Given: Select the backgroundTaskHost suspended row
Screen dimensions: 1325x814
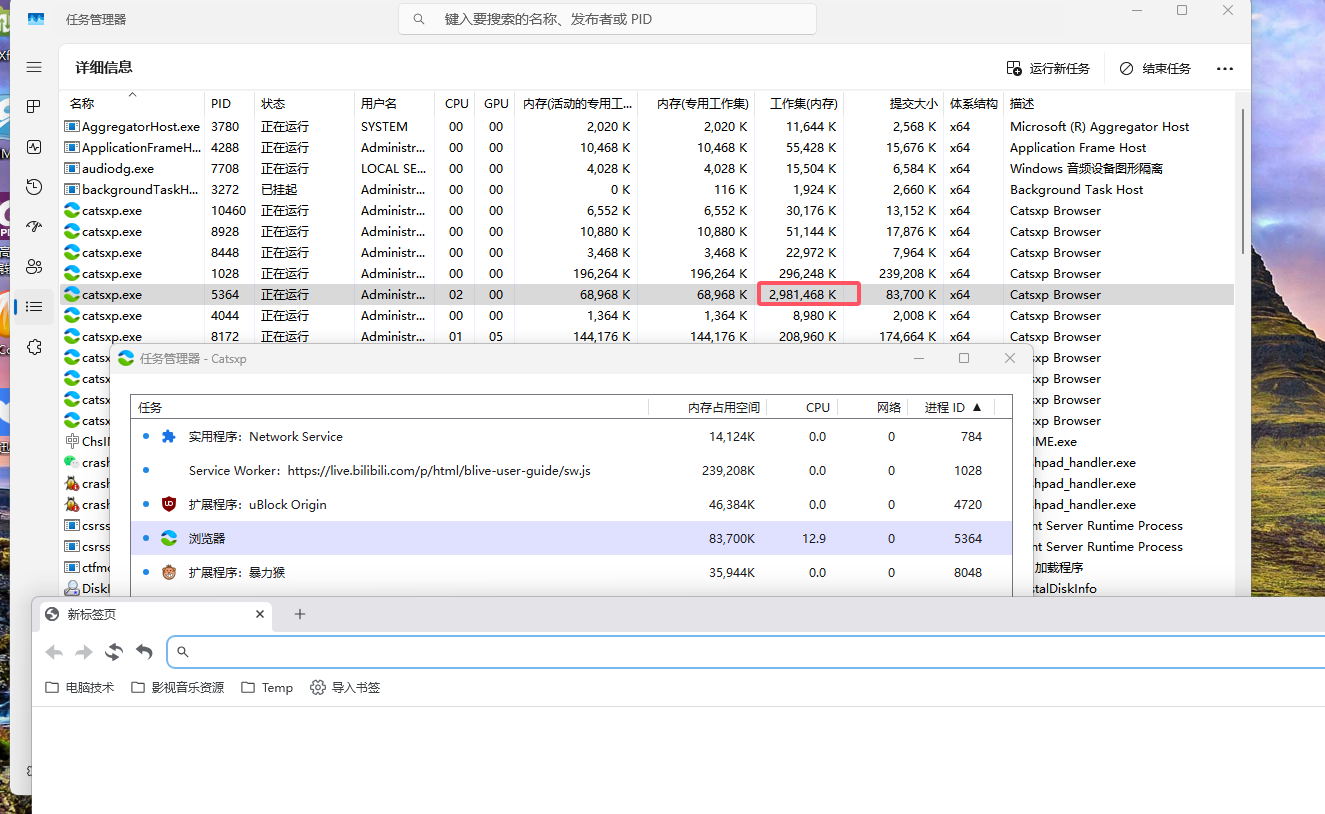Looking at the screenshot, I should [x=648, y=190].
